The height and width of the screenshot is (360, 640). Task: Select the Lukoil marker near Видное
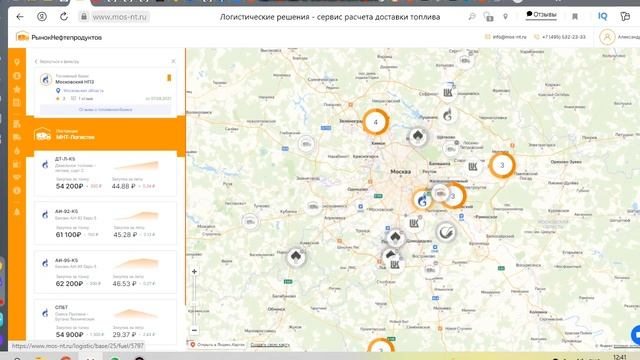tap(414, 223)
